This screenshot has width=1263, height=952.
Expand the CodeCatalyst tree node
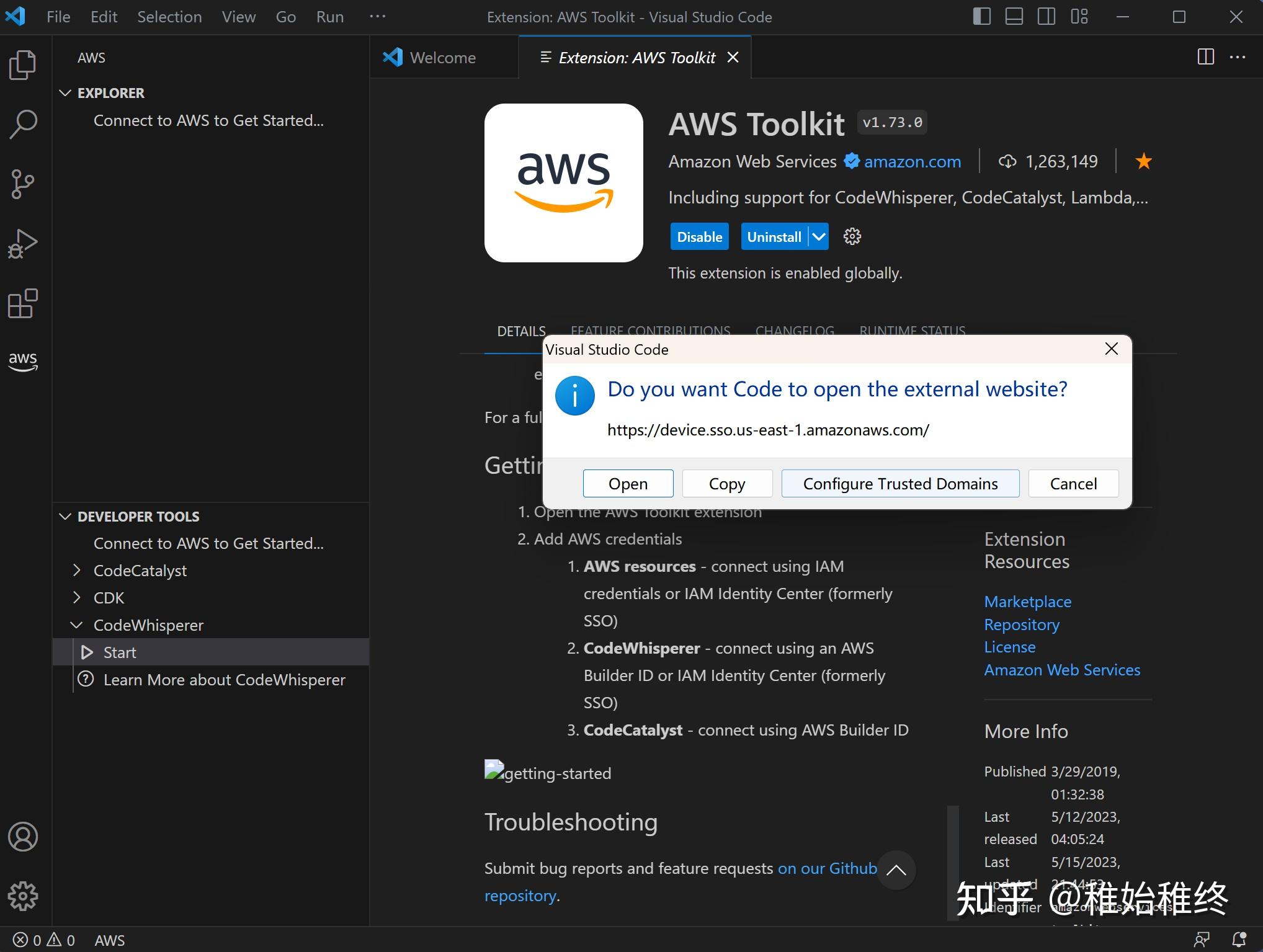(77, 570)
